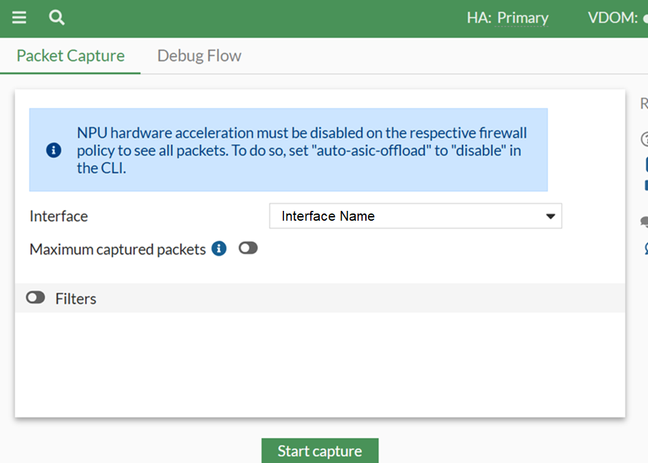Switch to the Debug Flow tab
Screen dimensions: 648x463
[199, 56]
